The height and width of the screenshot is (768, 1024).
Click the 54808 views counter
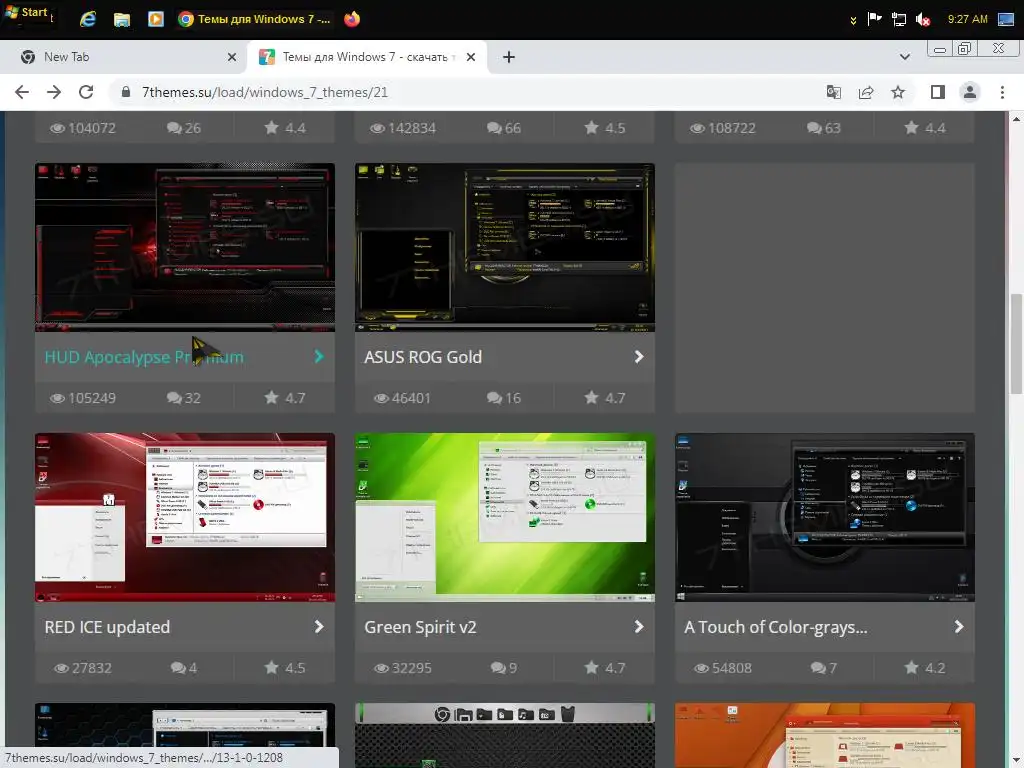point(723,668)
